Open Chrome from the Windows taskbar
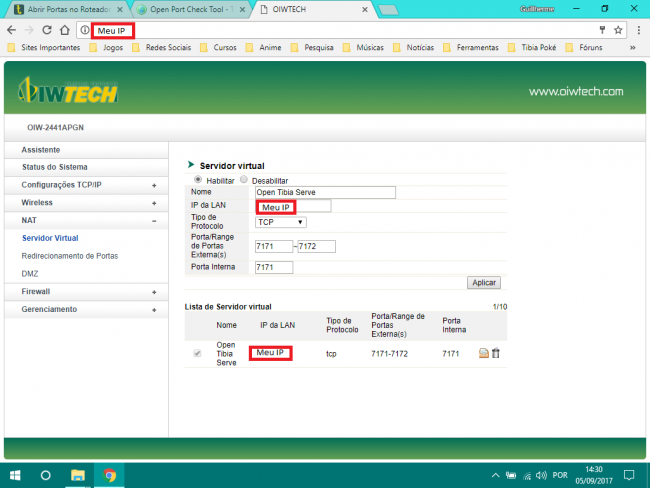The image size is (650, 488). click(109, 475)
